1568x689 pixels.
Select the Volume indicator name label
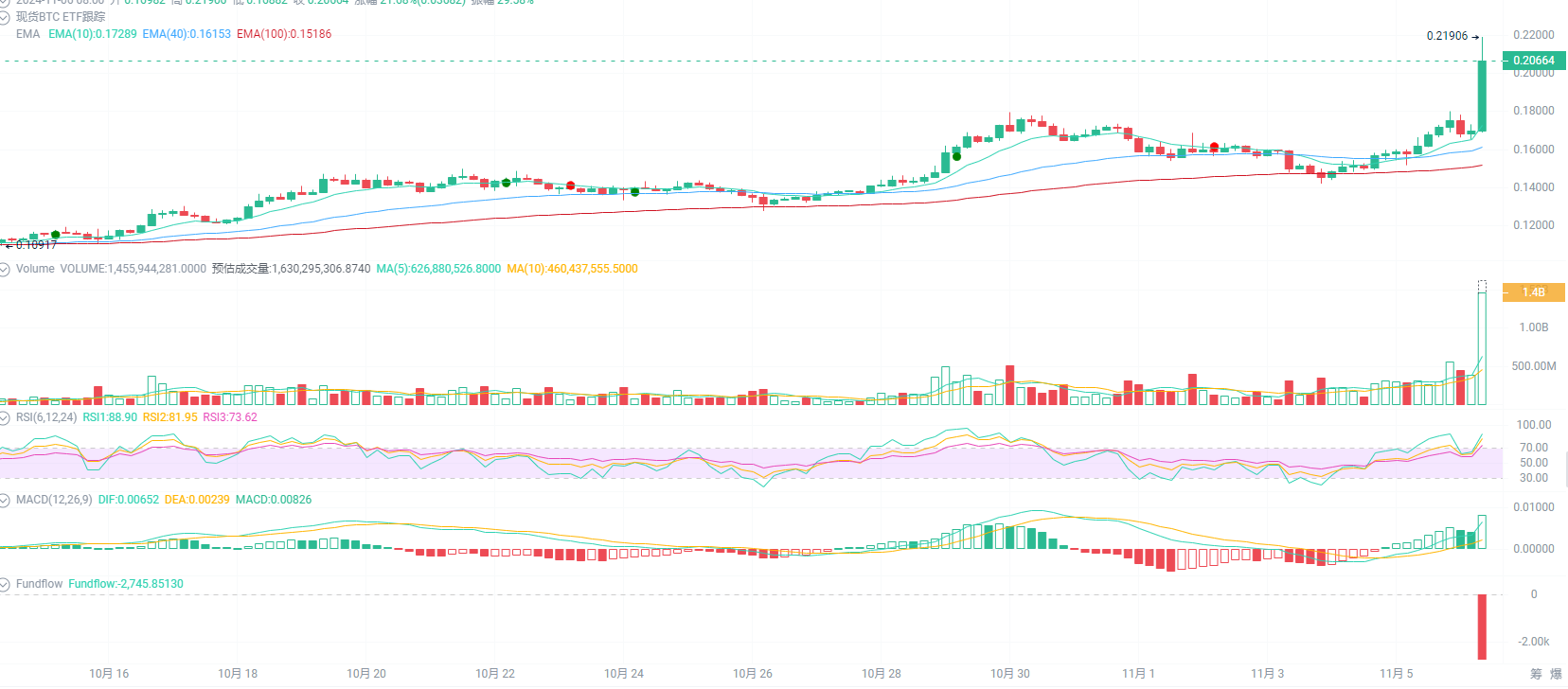click(x=35, y=269)
